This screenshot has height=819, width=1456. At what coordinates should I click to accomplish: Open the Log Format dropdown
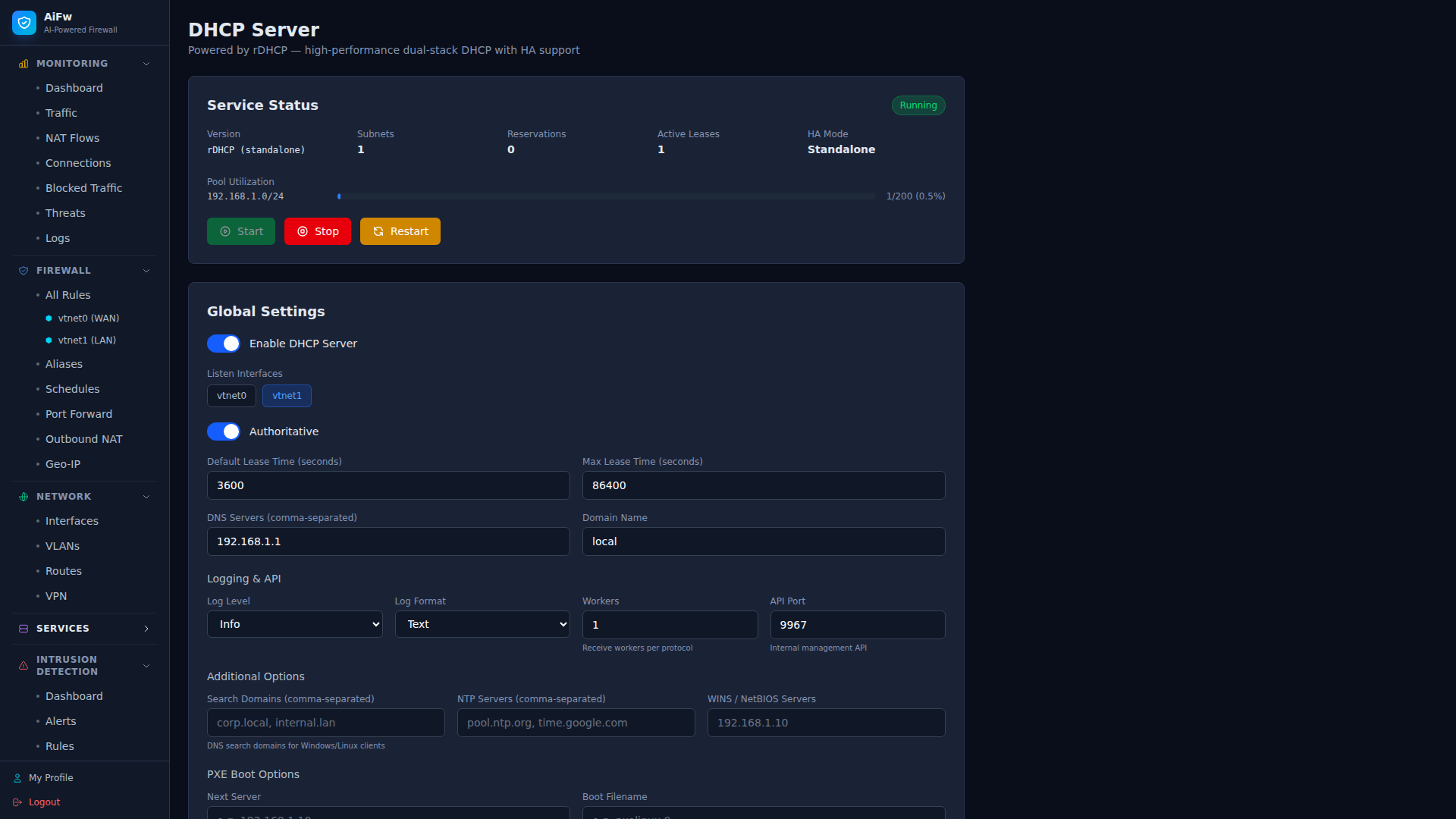[x=482, y=624]
